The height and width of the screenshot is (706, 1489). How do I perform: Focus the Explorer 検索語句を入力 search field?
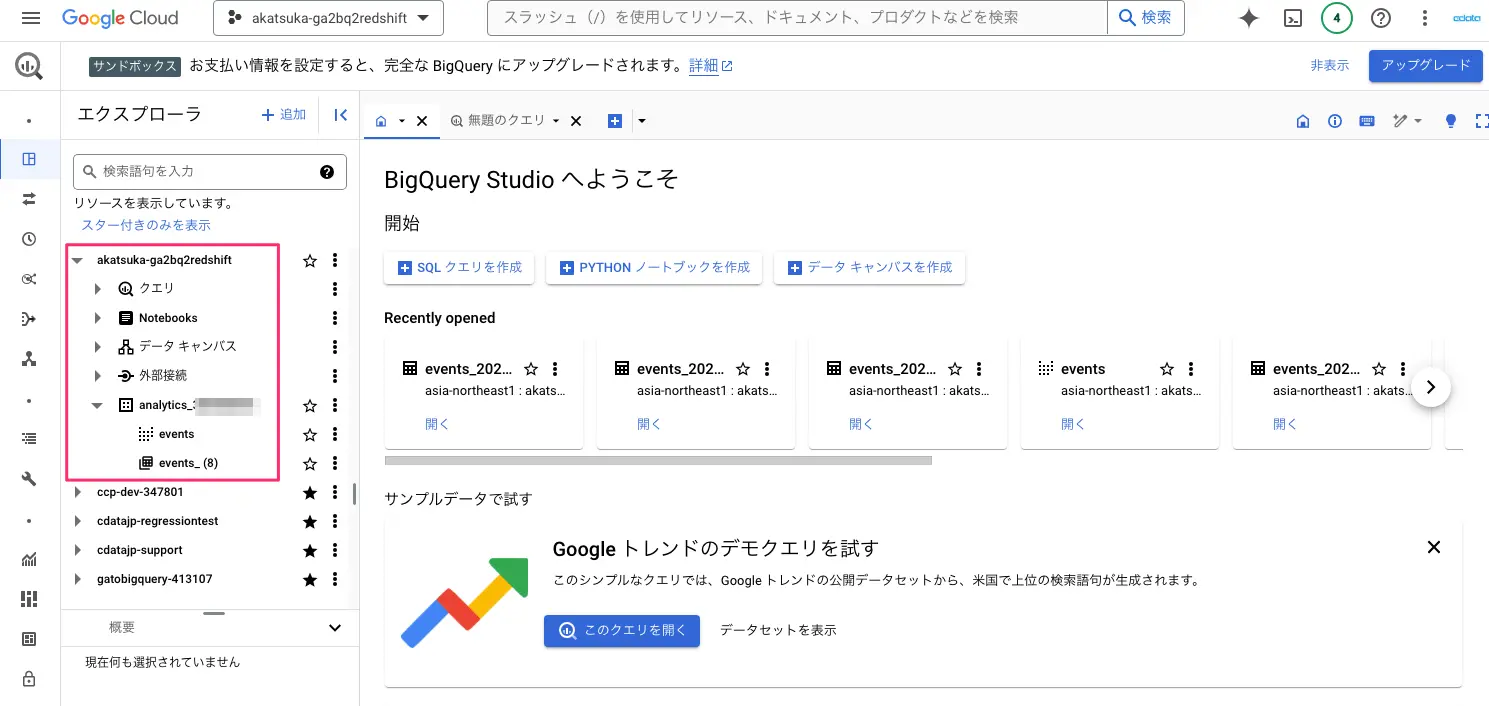tap(210, 172)
